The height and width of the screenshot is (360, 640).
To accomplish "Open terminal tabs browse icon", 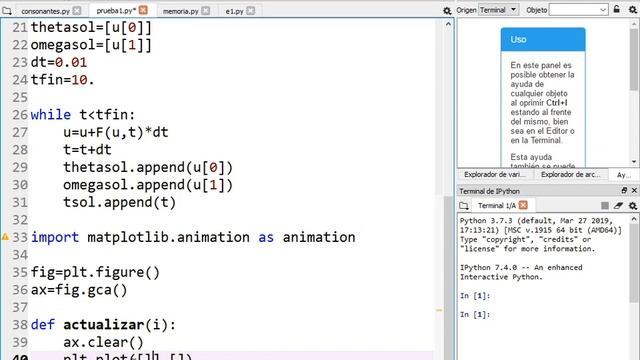I will [x=464, y=205].
